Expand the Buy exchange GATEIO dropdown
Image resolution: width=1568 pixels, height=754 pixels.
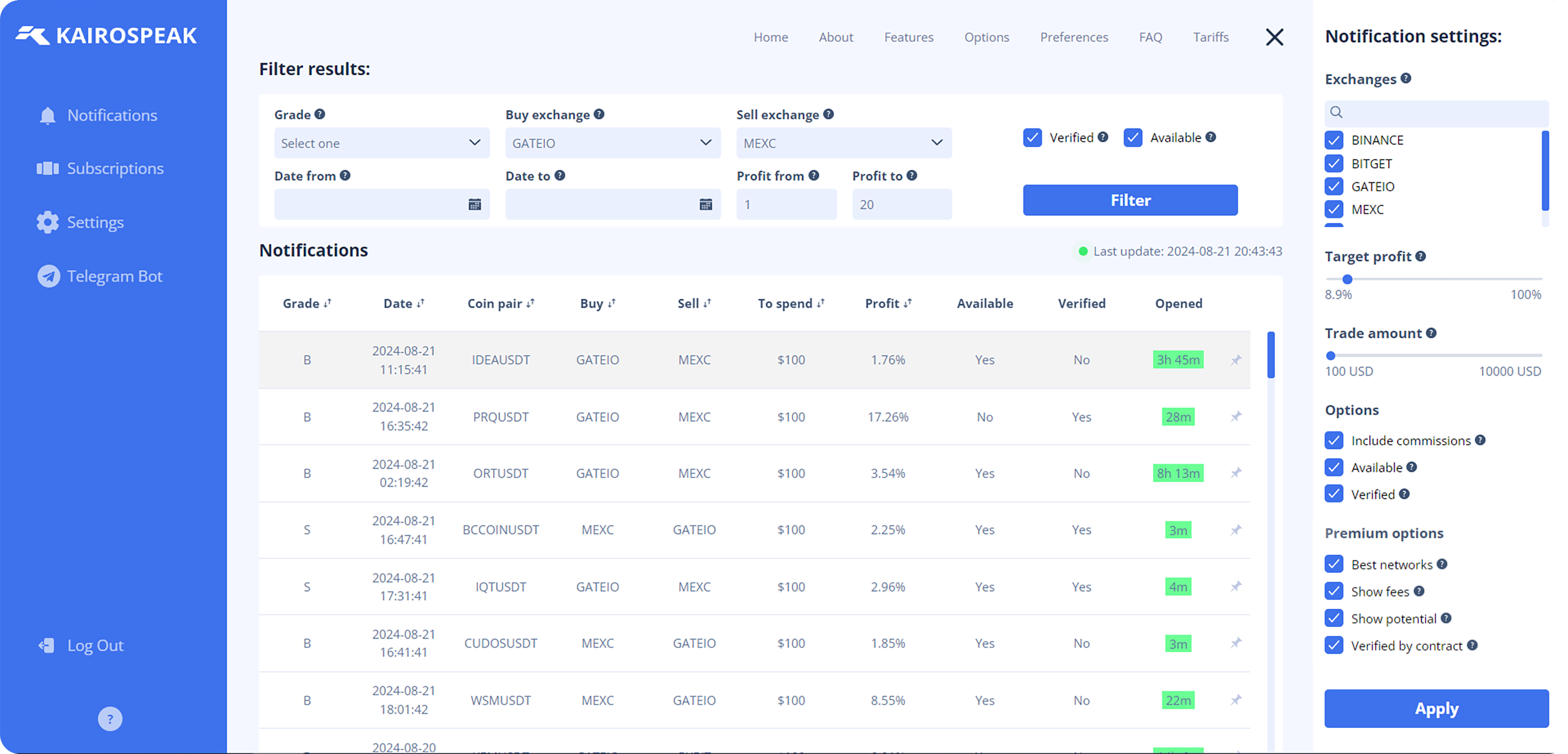612,143
